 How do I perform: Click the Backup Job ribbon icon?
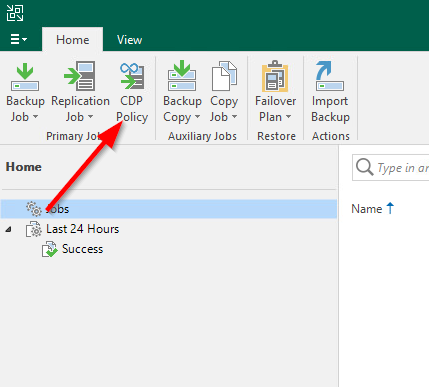25,77
